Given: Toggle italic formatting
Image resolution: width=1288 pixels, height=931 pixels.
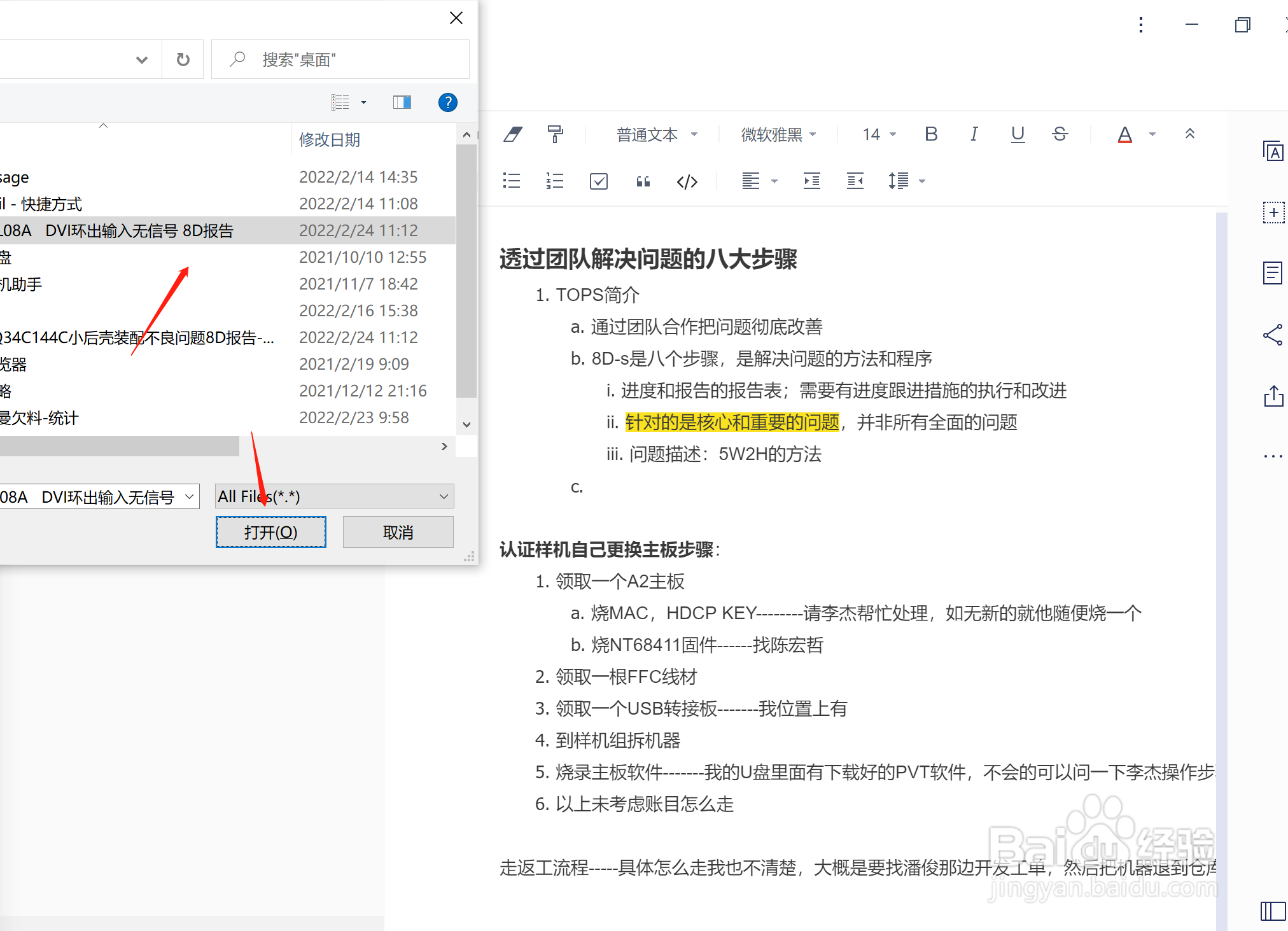Looking at the screenshot, I should (x=974, y=134).
